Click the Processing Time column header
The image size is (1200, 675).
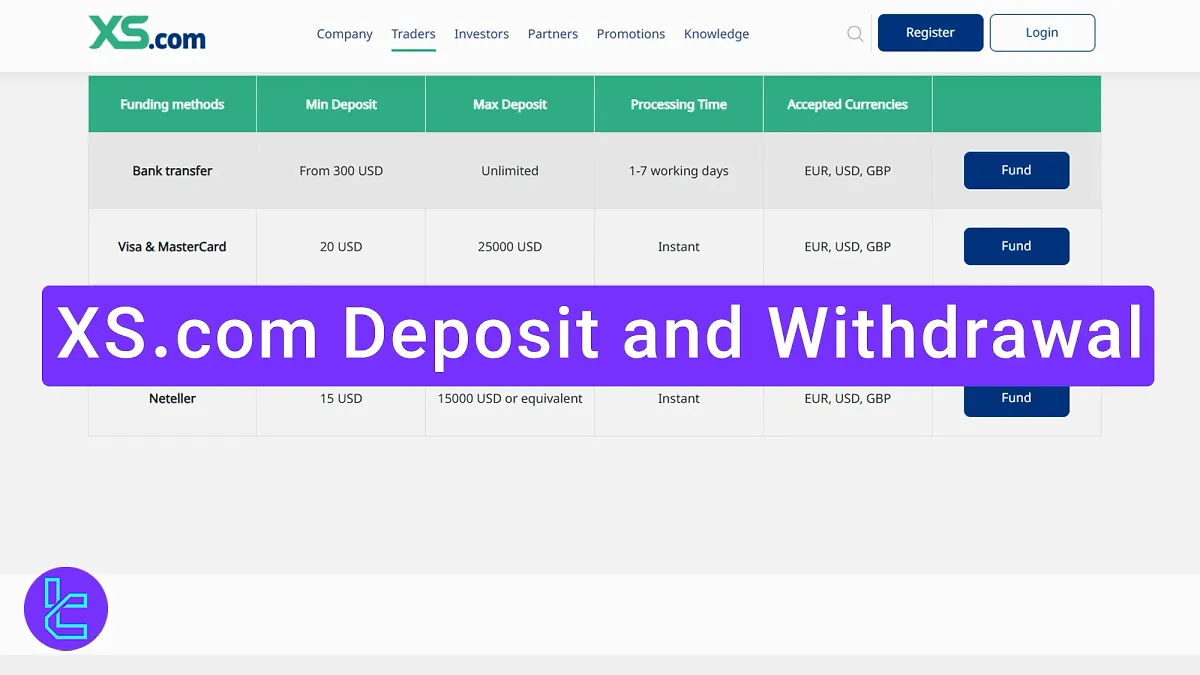tap(678, 103)
